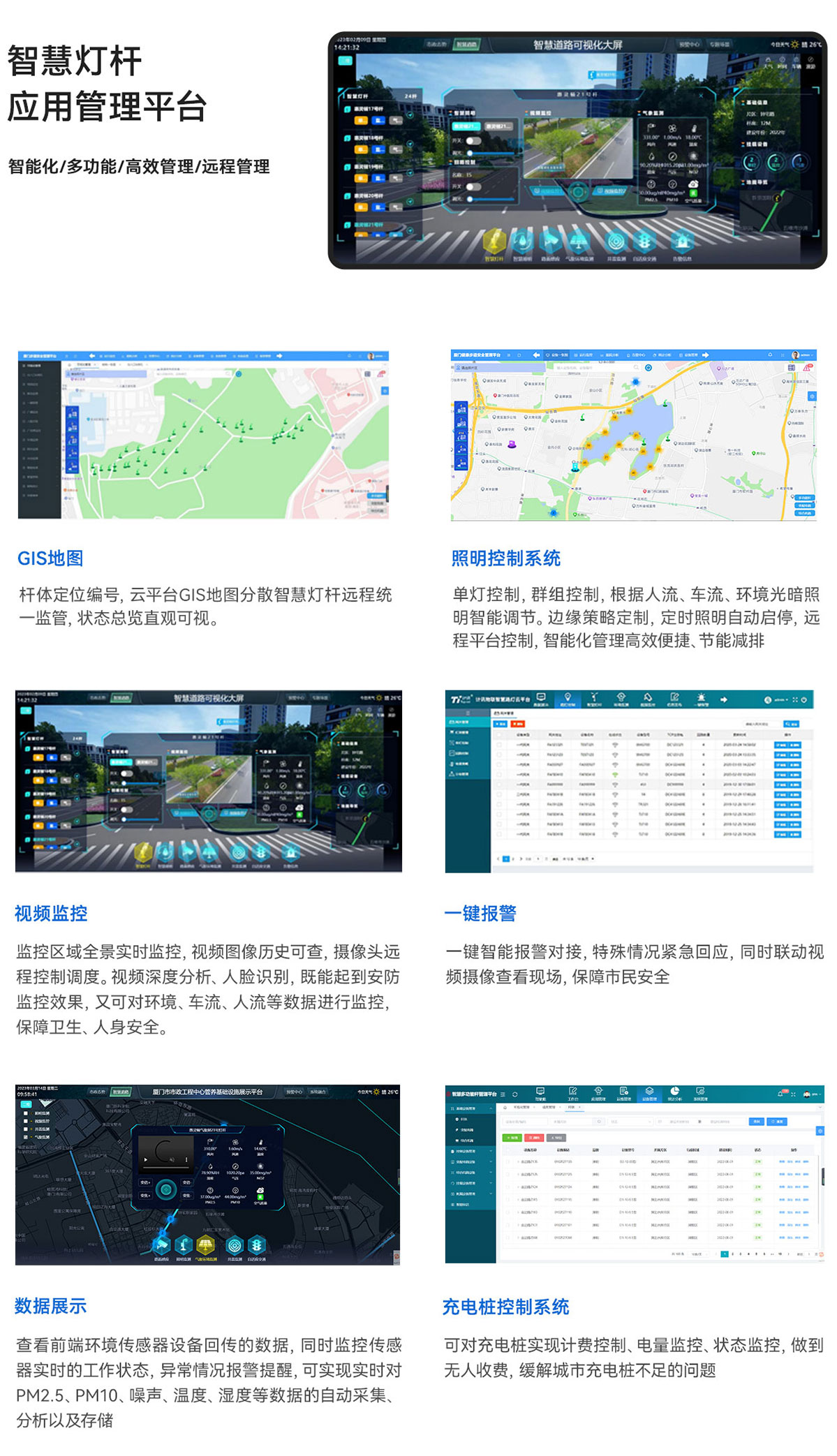Close the pole detail popup on dark map
The width and height of the screenshot is (837, 1456).
point(278,1129)
